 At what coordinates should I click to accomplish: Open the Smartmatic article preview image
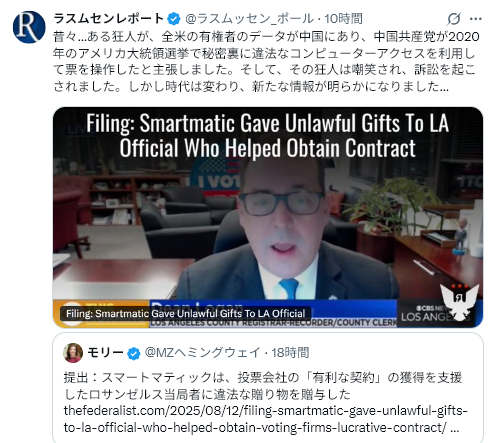(268, 217)
